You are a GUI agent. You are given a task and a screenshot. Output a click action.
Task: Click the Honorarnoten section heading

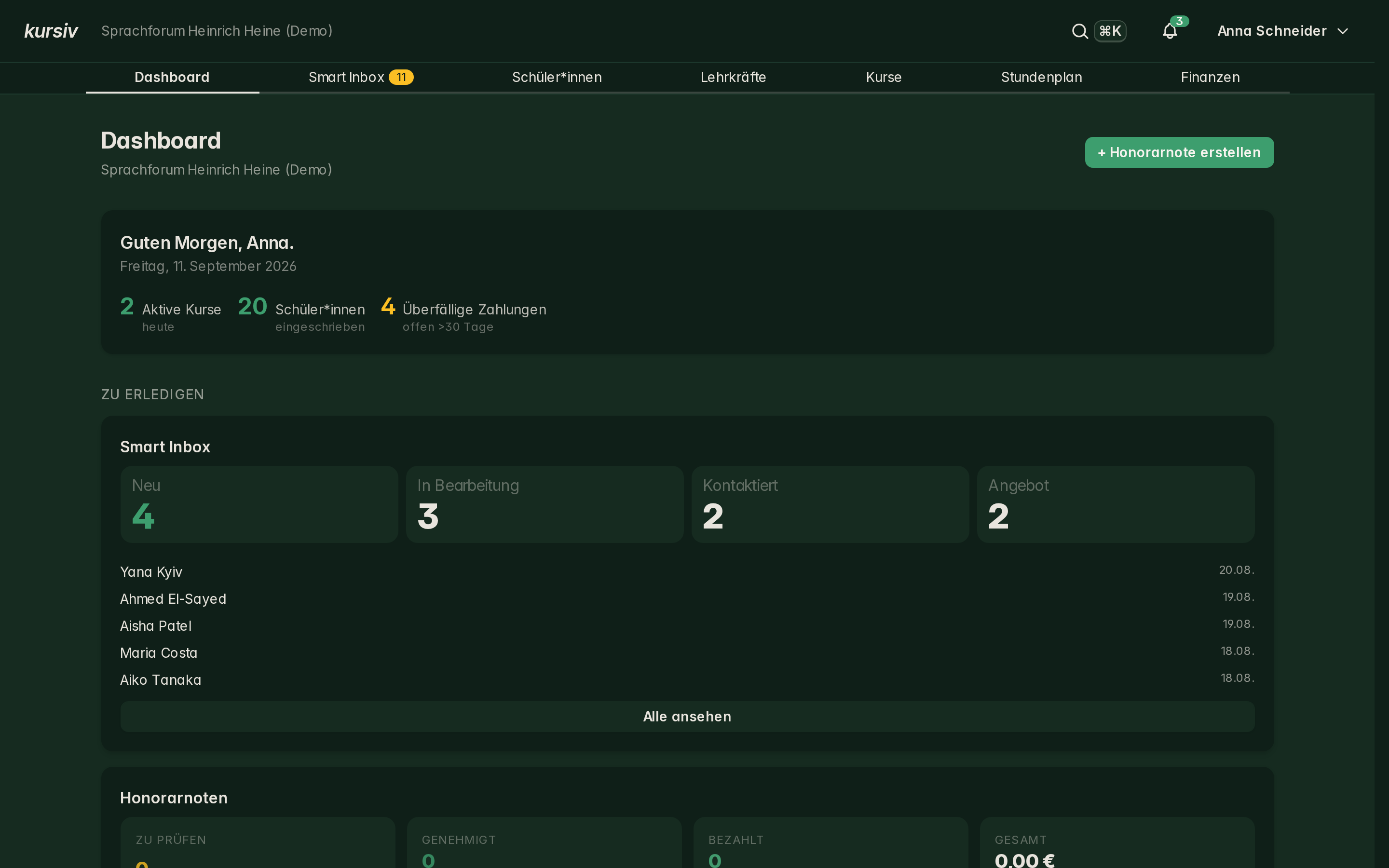174,798
